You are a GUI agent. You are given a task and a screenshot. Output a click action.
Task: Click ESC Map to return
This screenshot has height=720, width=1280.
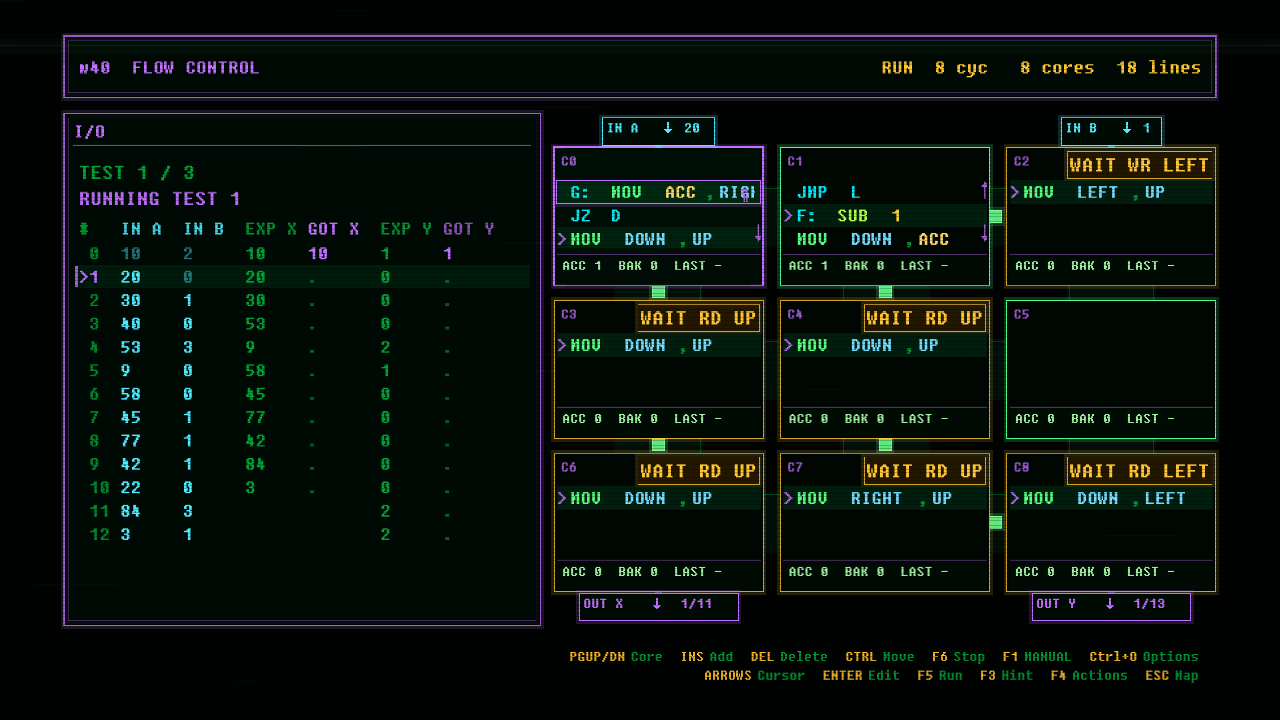click(1171, 676)
